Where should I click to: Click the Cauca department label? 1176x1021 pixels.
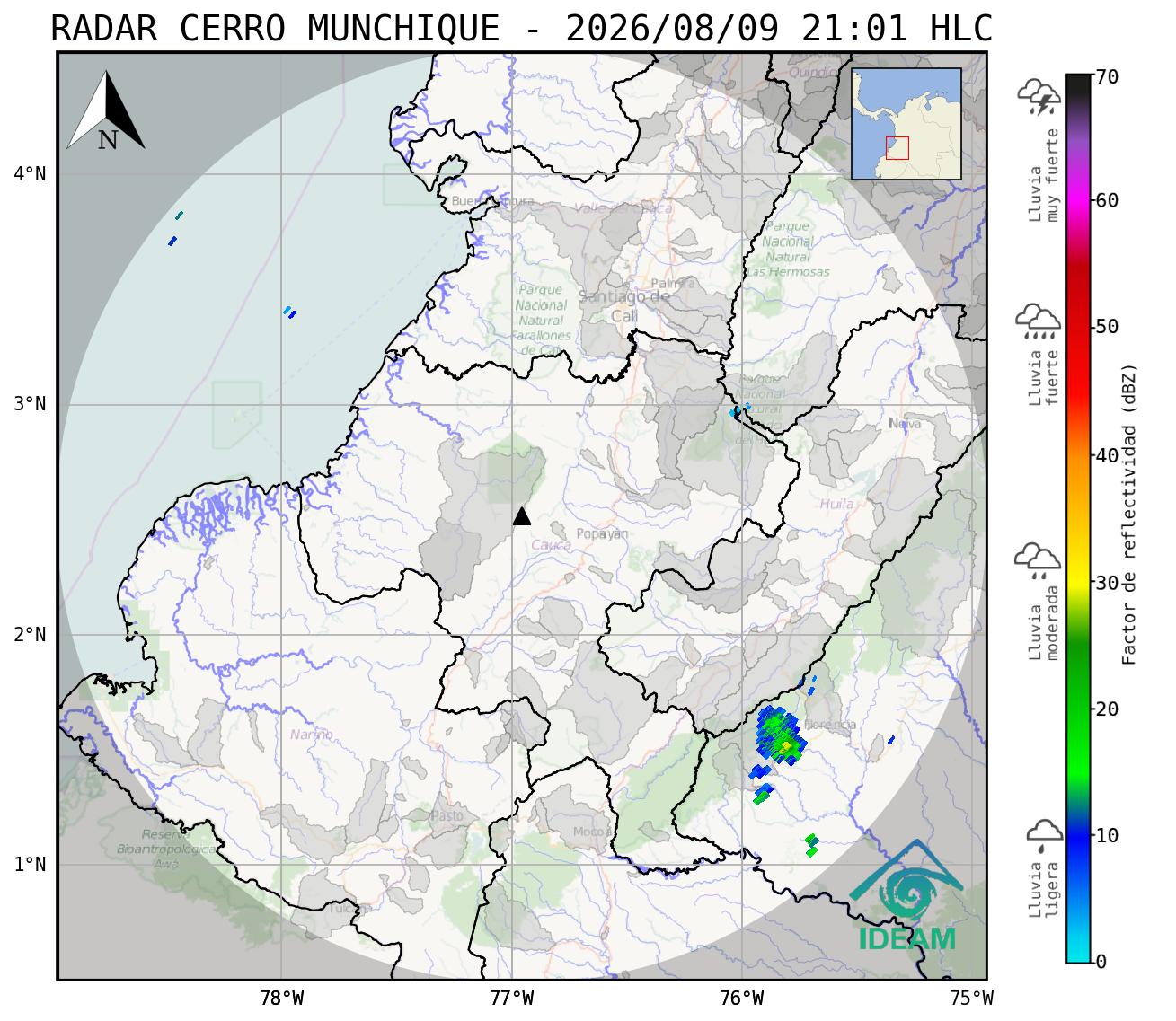pyautogui.click(x=551, y=545)
